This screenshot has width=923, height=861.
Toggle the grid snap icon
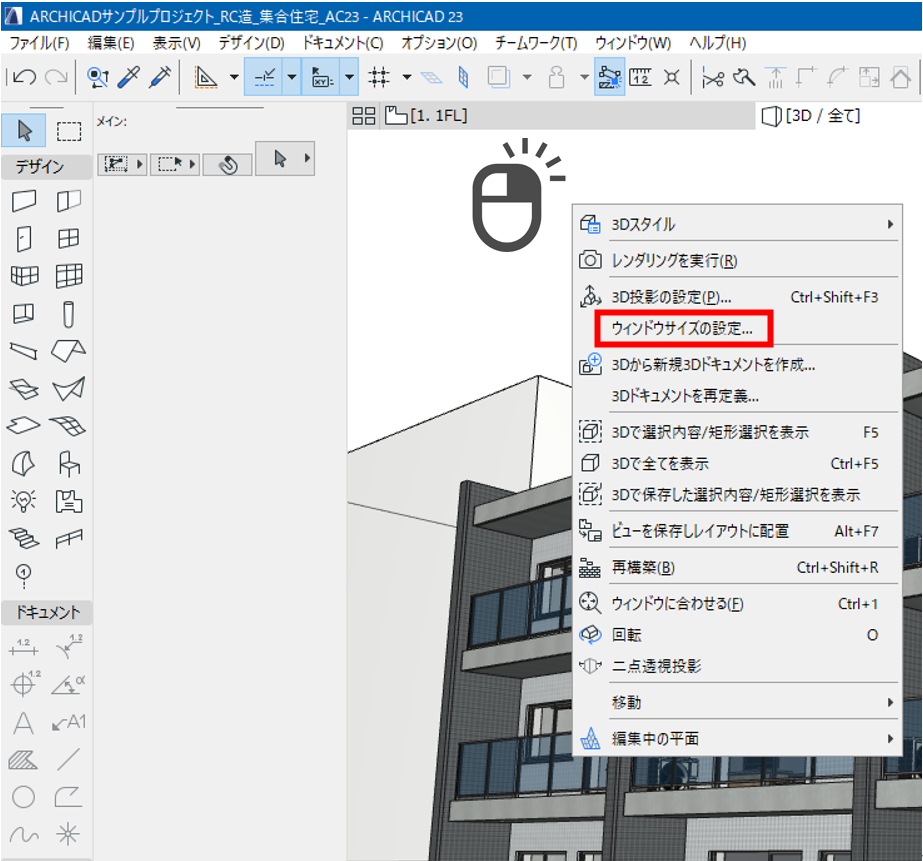point(379,77)
